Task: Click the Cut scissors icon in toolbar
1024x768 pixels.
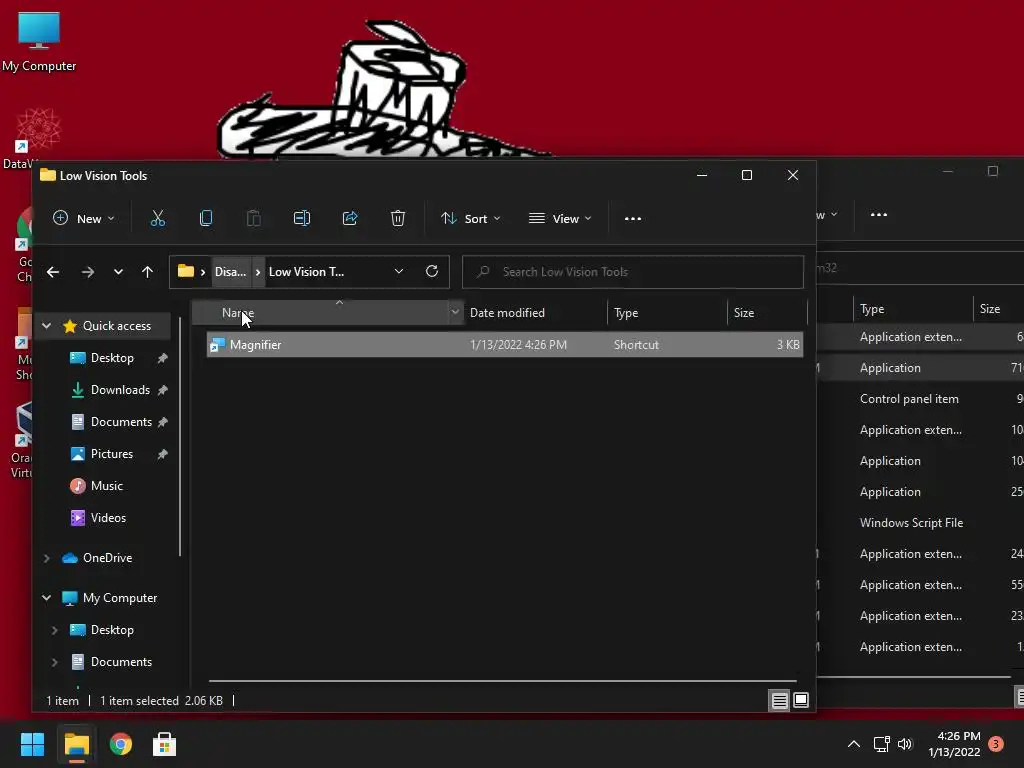Action: pos(157,218)
